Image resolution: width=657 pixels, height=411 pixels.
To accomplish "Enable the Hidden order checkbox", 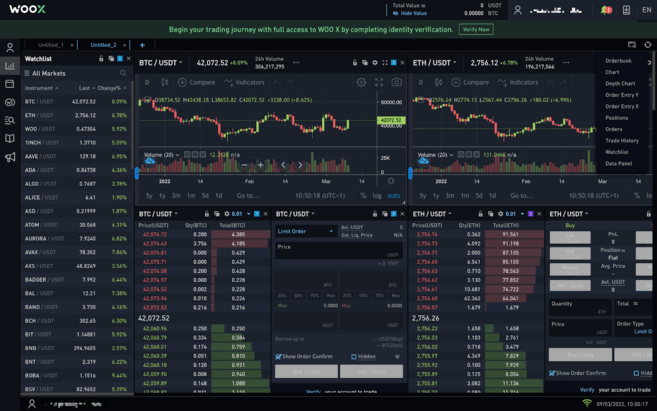I will click(x=354, y=356).
